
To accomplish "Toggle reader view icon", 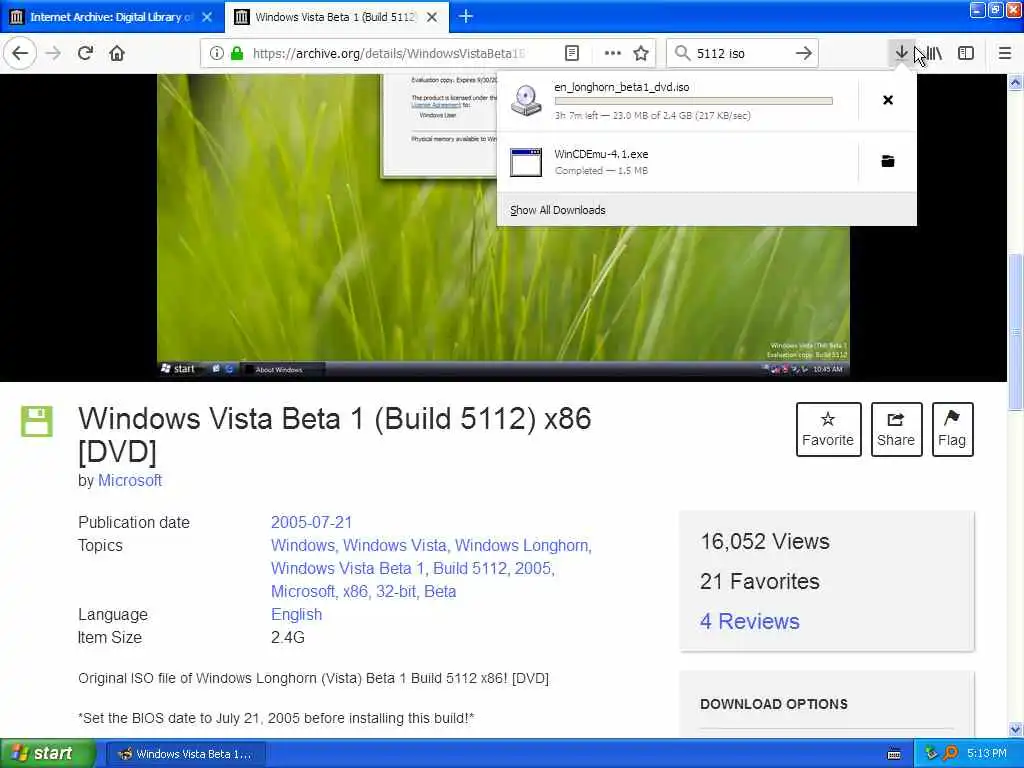I will [571, 53].
